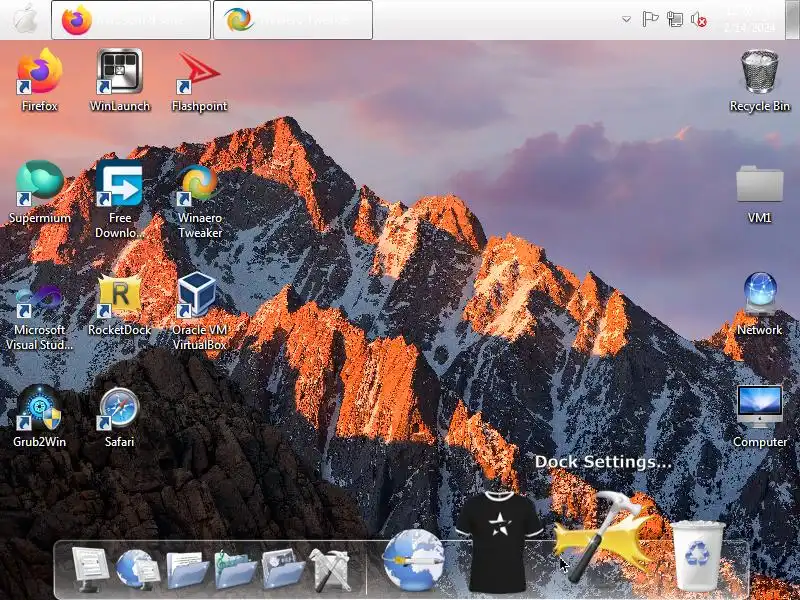Image resolution: width=800 pixels, height=600 pixels.
Task: Open the network tray icon
Action: click(675, 19)
